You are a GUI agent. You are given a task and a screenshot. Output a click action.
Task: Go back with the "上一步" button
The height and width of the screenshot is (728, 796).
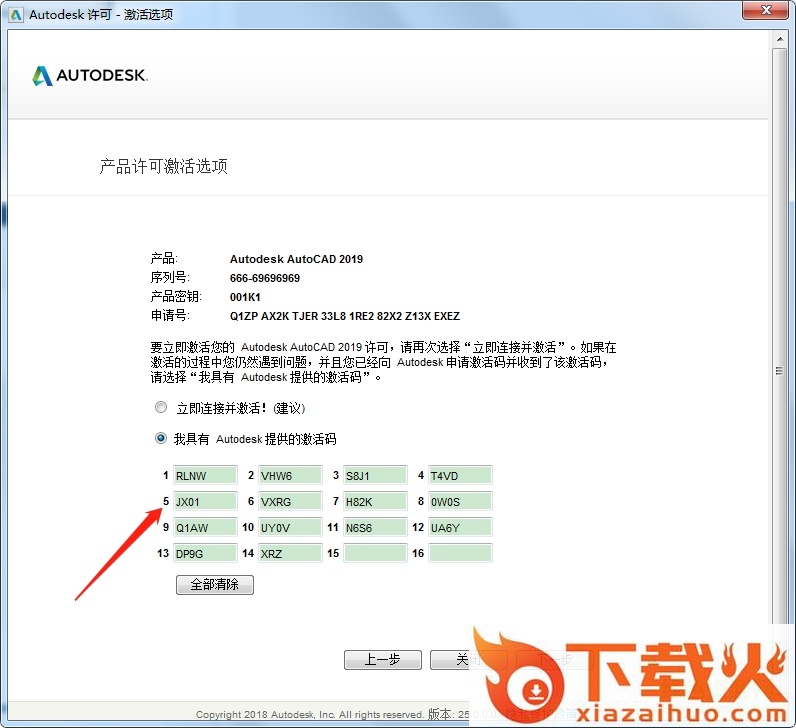click(382, 660)
